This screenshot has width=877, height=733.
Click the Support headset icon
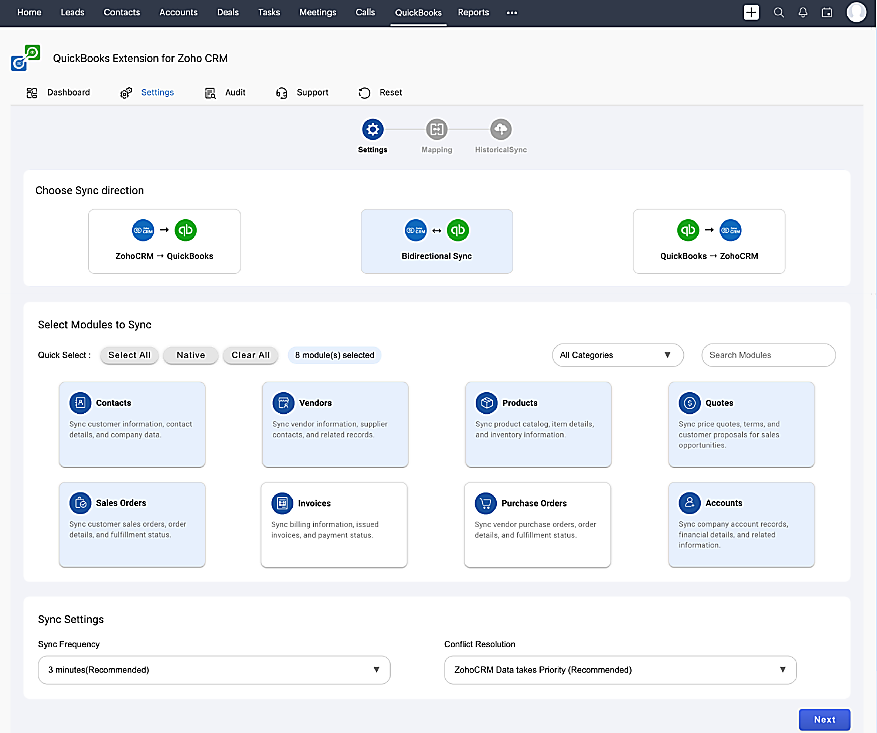point(281,93)
